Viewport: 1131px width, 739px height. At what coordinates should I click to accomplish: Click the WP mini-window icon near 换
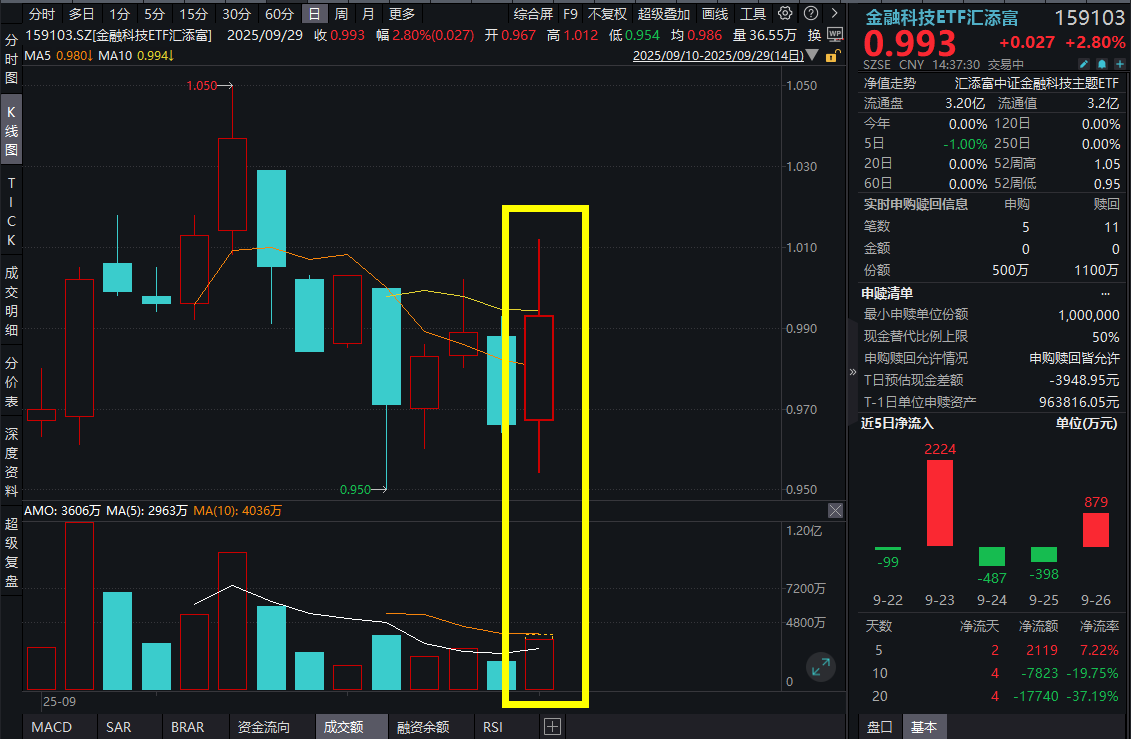point(837,34)
